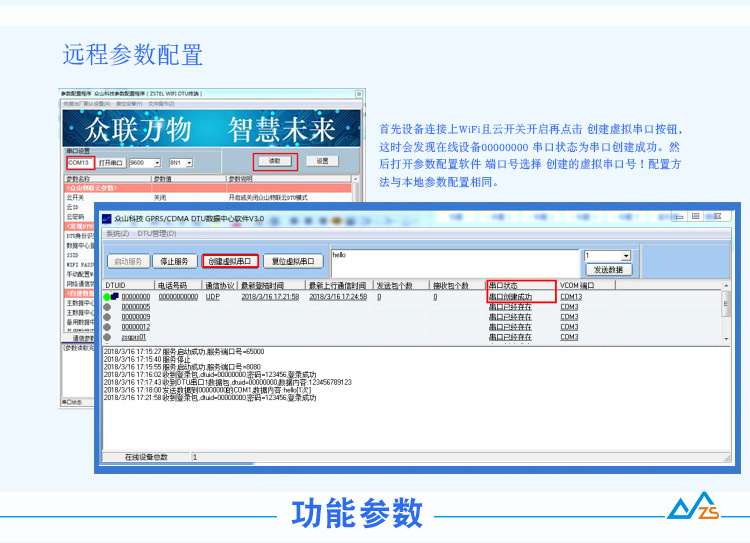Click the device list scrollbar thumb

click(x=726, y=304)
